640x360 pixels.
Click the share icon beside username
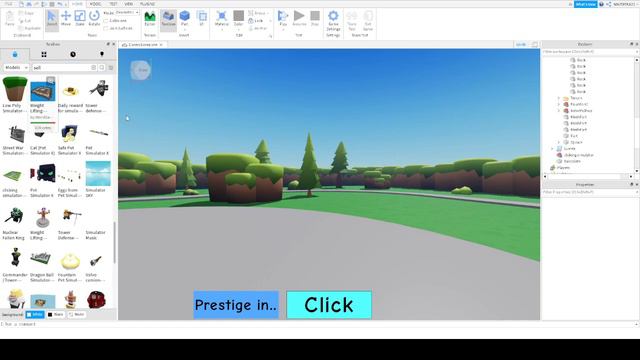(x=608, y=4)
